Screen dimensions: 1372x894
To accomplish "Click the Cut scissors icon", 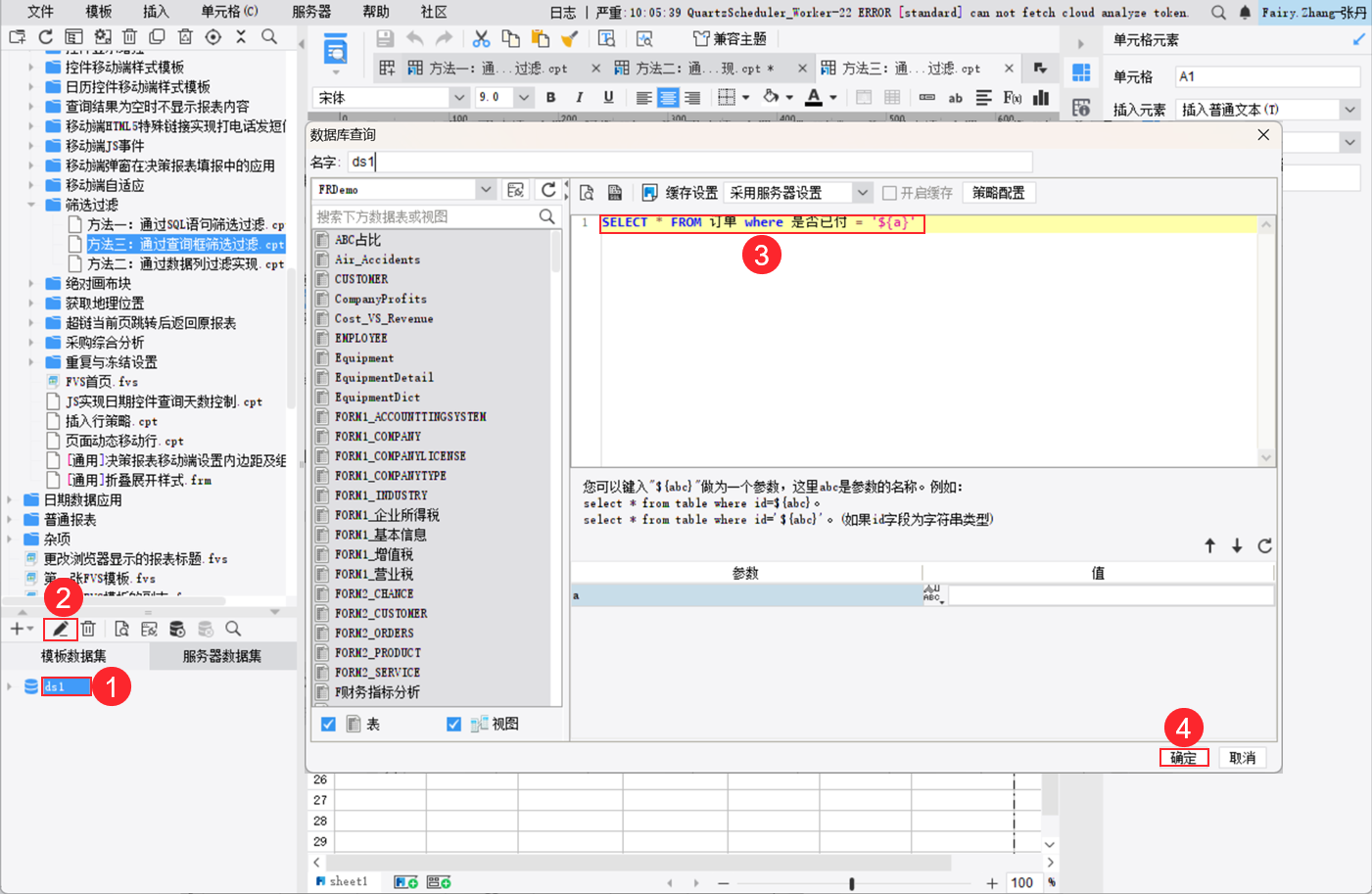I will click(481, 38).
